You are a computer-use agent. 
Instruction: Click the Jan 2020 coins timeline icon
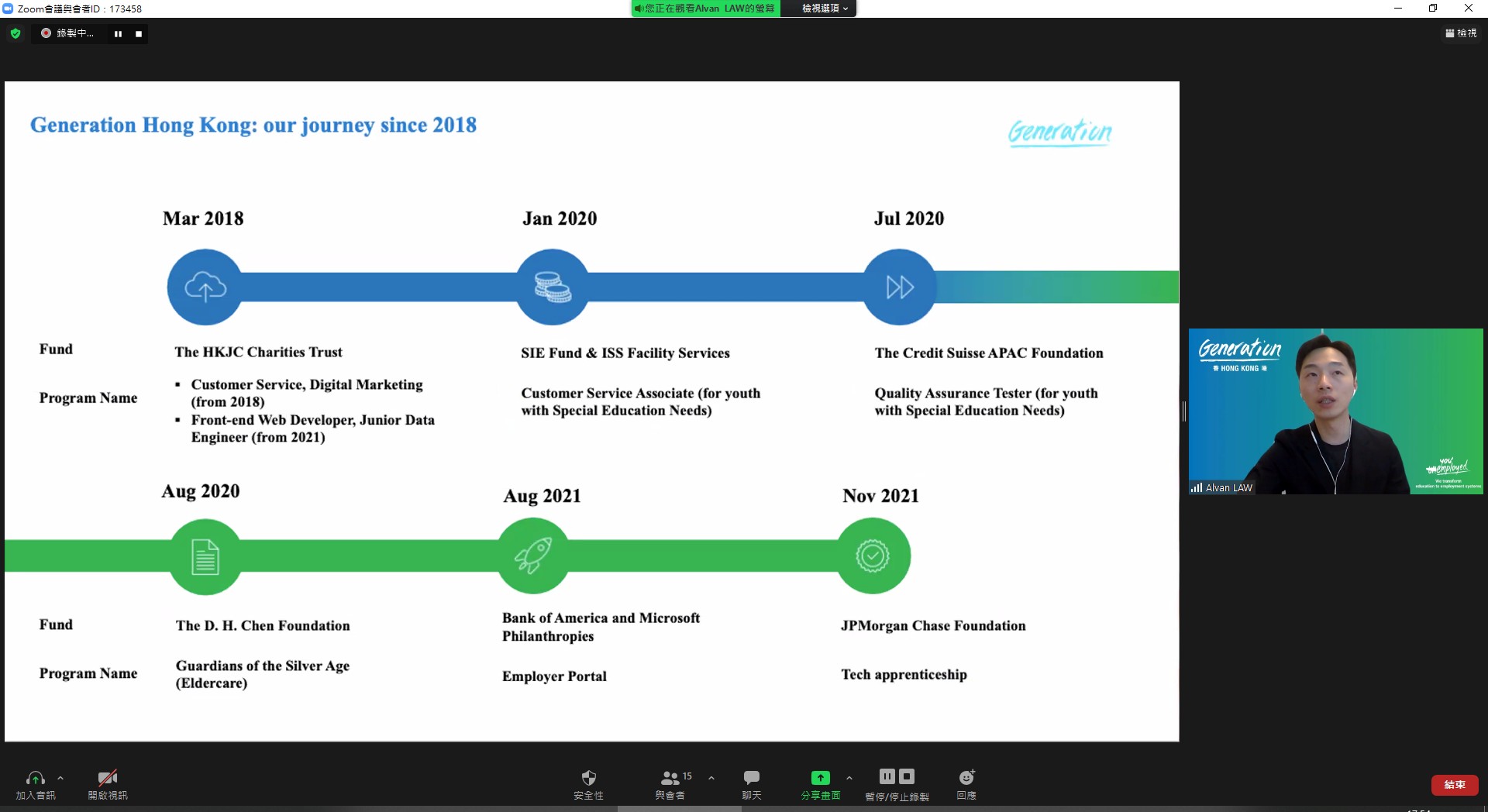pyautogui.click(x=553, y=287)
